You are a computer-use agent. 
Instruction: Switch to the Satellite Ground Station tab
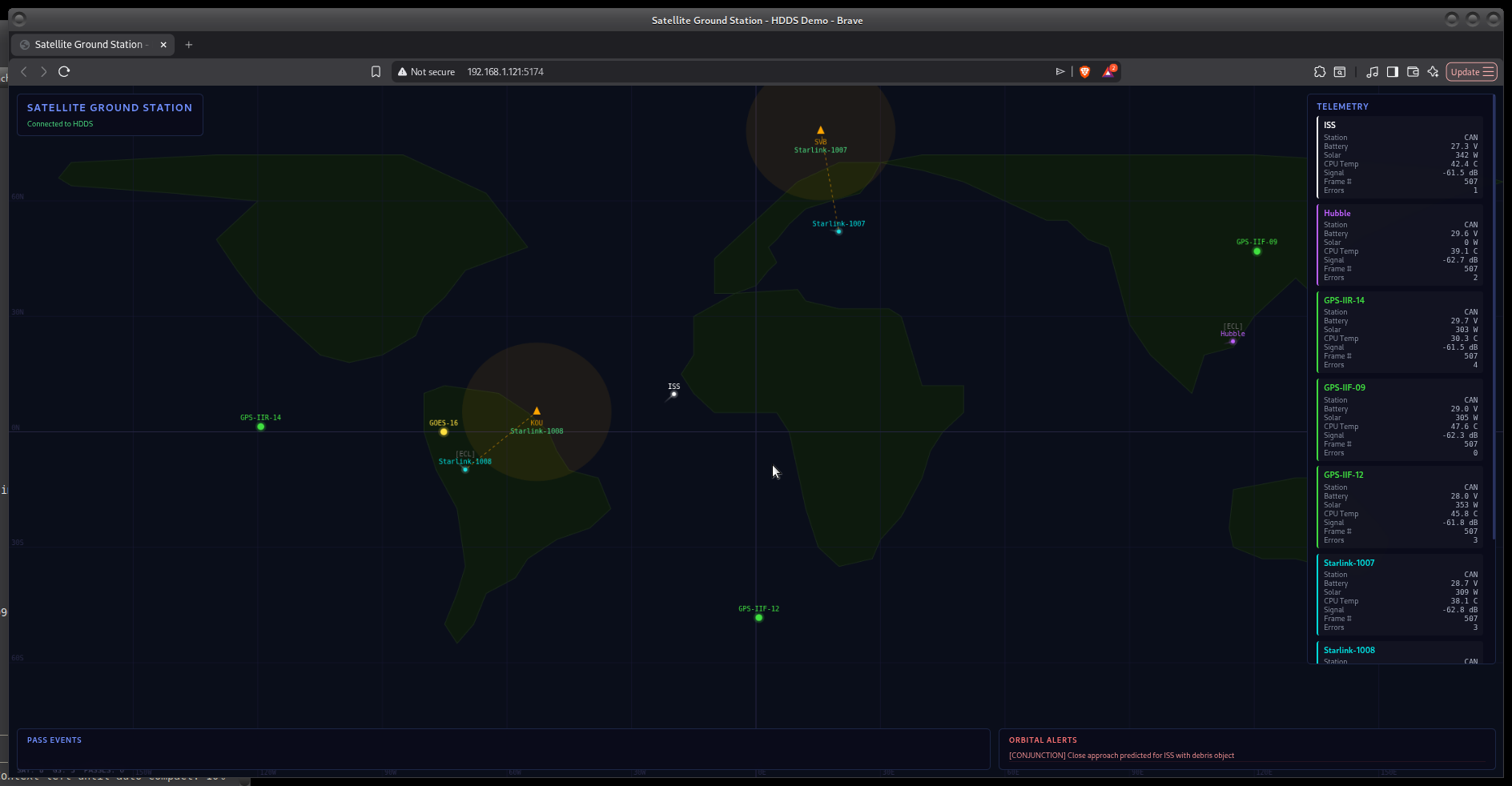click(x=88, y=45)
